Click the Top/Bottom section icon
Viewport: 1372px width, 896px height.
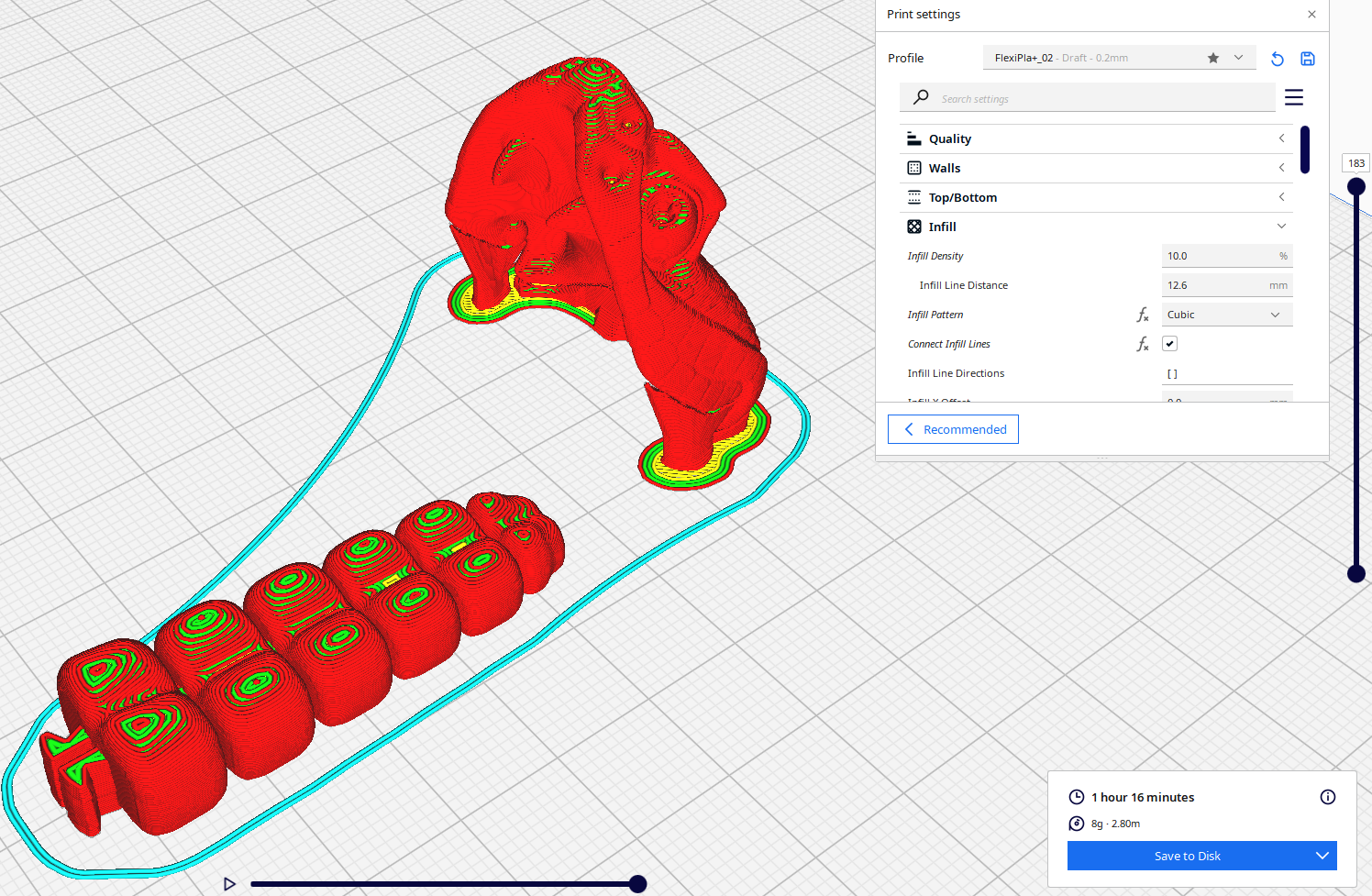pyautogui.click(x=913, y=196)
